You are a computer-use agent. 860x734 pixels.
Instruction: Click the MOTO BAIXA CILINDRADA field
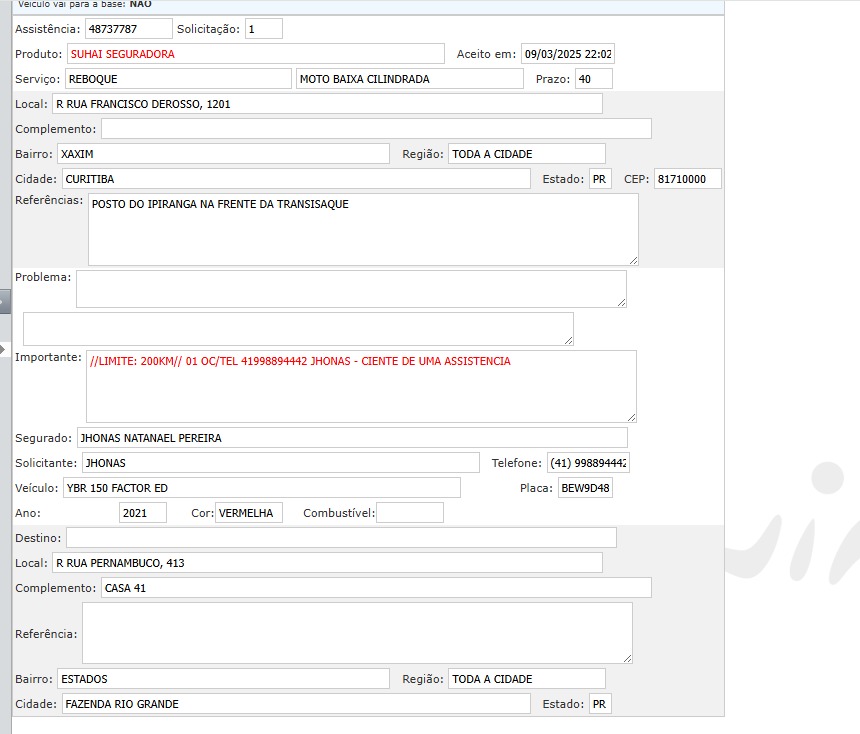tap(410, 79)
